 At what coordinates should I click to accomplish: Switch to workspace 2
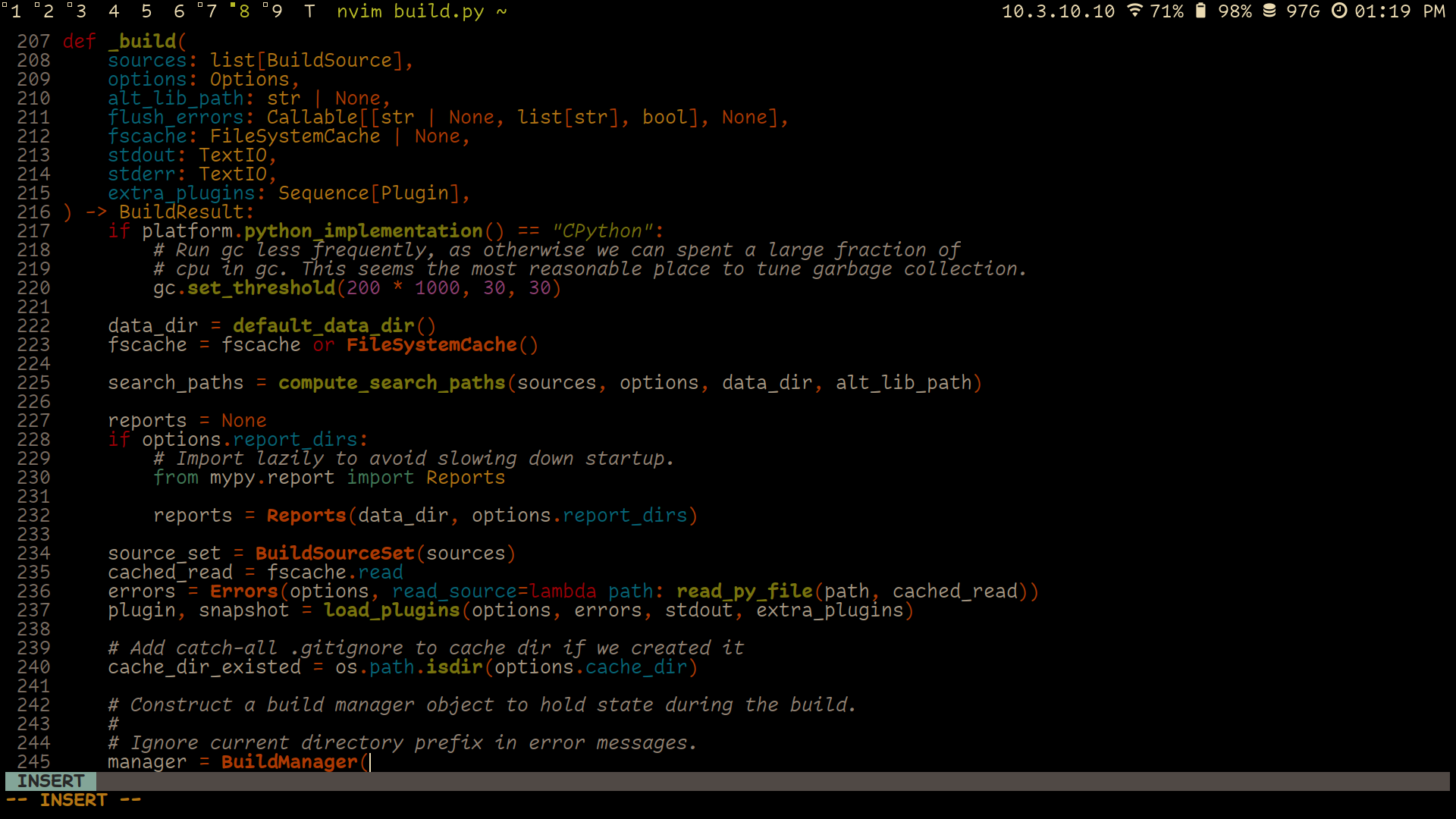[47, 11]
